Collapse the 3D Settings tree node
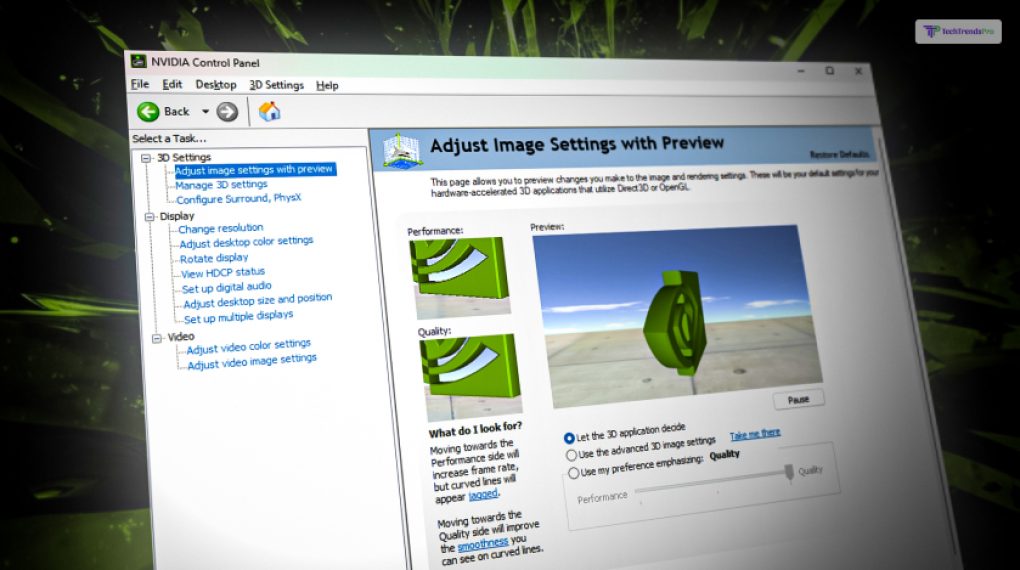The height and width of the screenshot is (570, 1020). tap(146, 158)
